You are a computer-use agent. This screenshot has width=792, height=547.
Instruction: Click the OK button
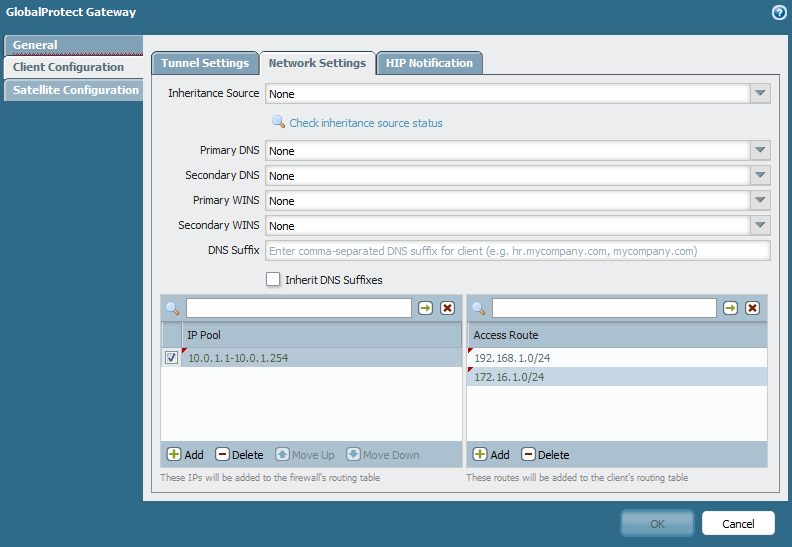pyautogui.click(x=657, y=524)
